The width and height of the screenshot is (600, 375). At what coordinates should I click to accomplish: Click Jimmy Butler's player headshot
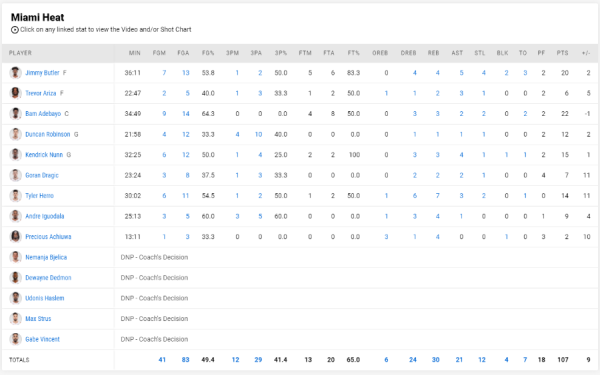pos(15,73)
